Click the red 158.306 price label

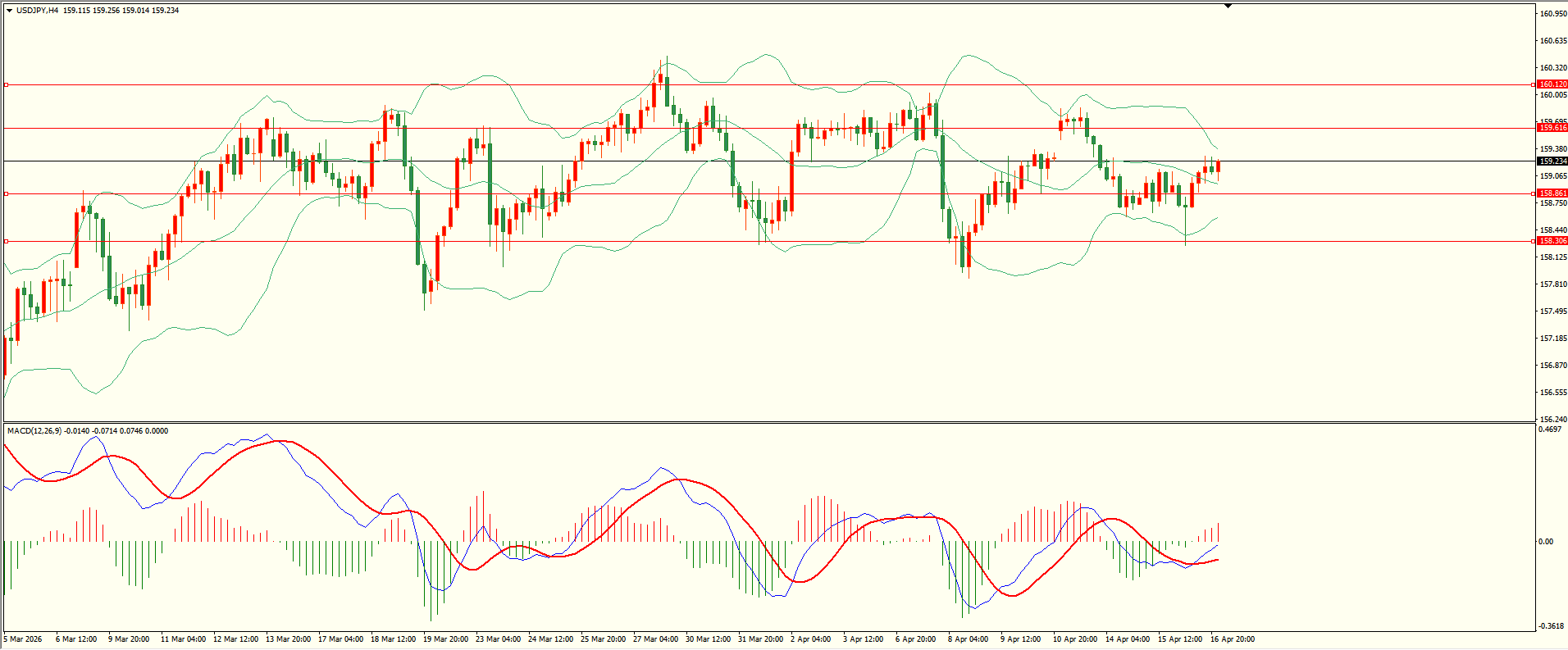point(1552,241)
